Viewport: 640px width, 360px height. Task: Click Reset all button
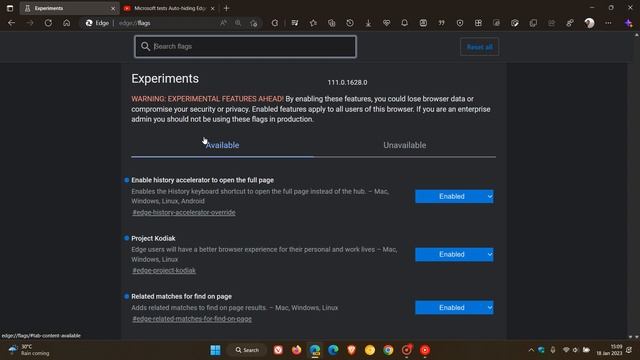click(x=479, y=47)
